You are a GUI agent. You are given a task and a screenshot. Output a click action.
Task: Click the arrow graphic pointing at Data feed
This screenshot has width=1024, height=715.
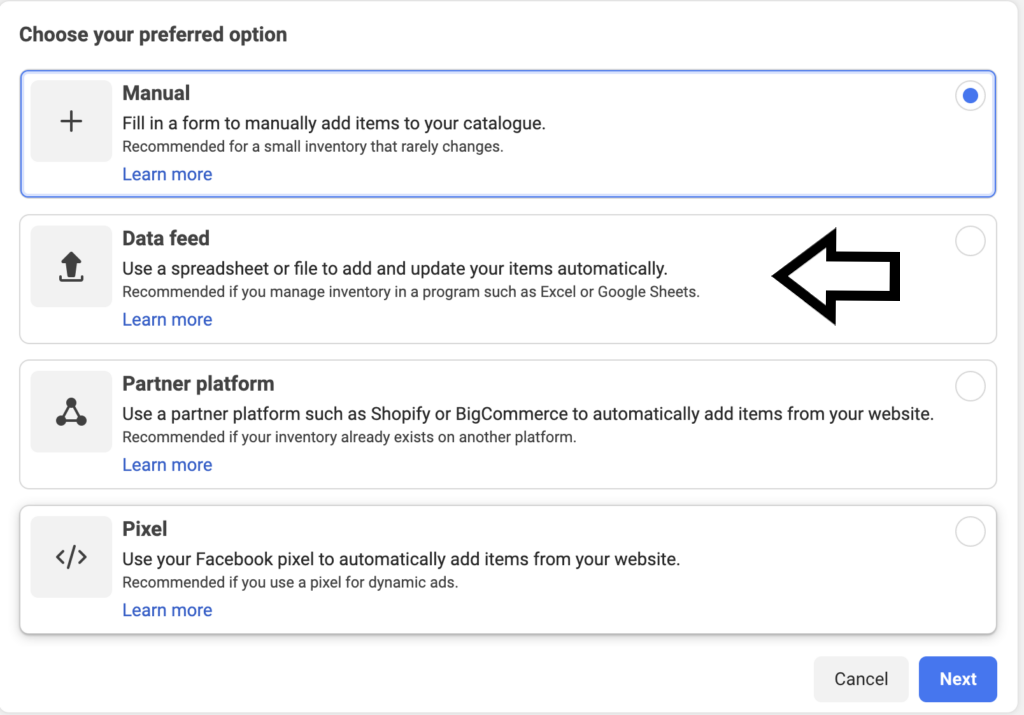tap(836, 275)
